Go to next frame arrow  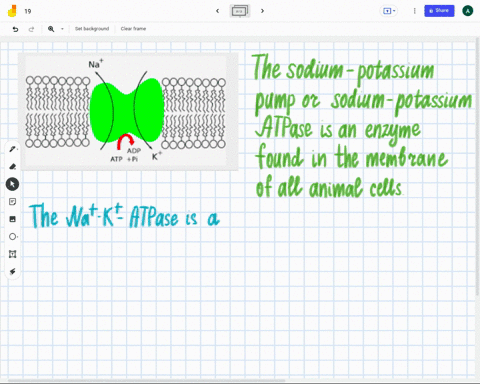coord(262,11)
